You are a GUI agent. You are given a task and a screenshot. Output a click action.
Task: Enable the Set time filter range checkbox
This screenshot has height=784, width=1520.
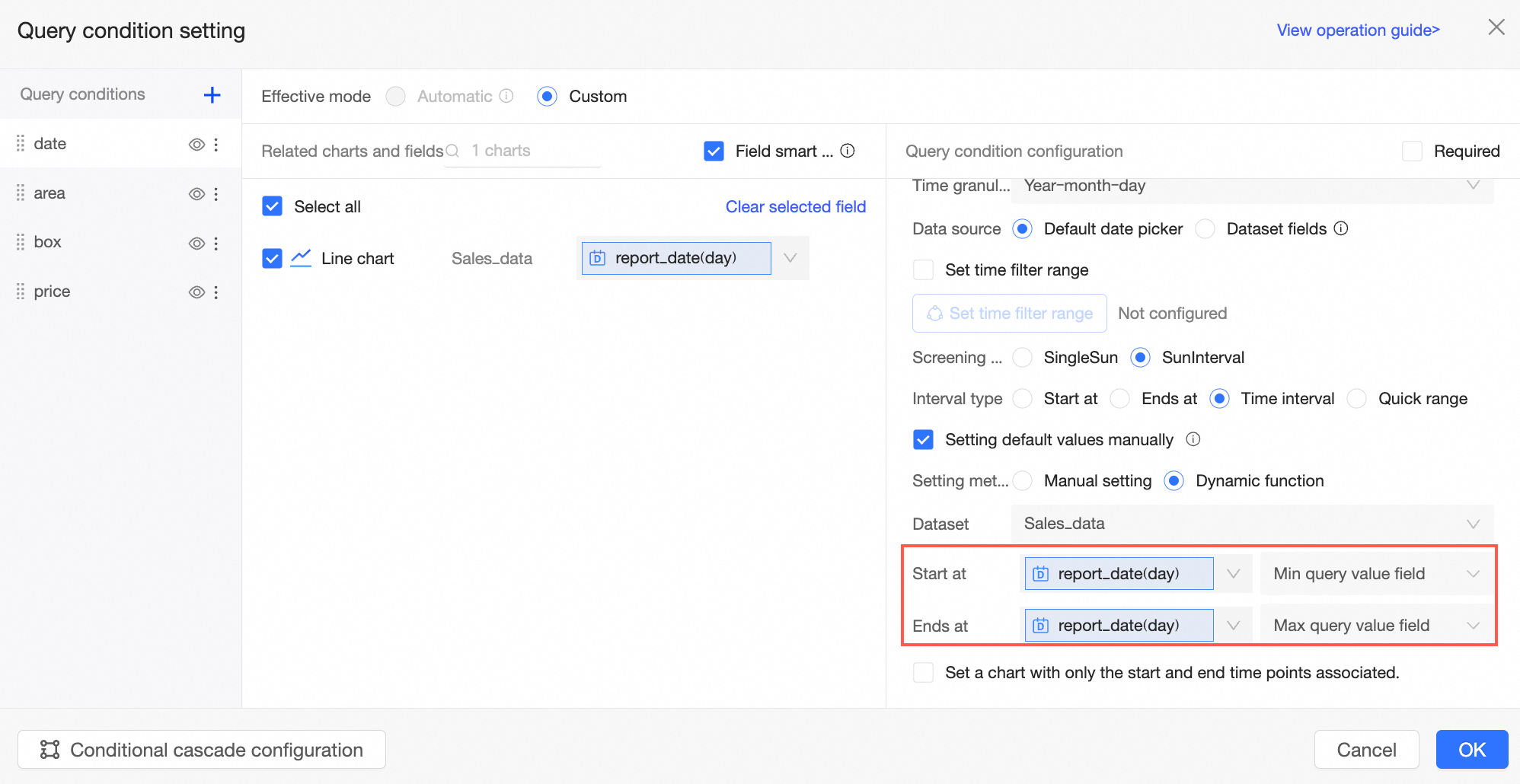point(924,269)
